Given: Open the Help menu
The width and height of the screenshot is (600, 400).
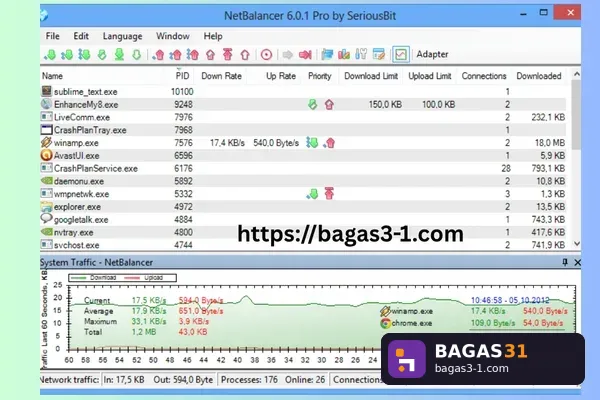Looking at the screenshot, I should [213, 36].
